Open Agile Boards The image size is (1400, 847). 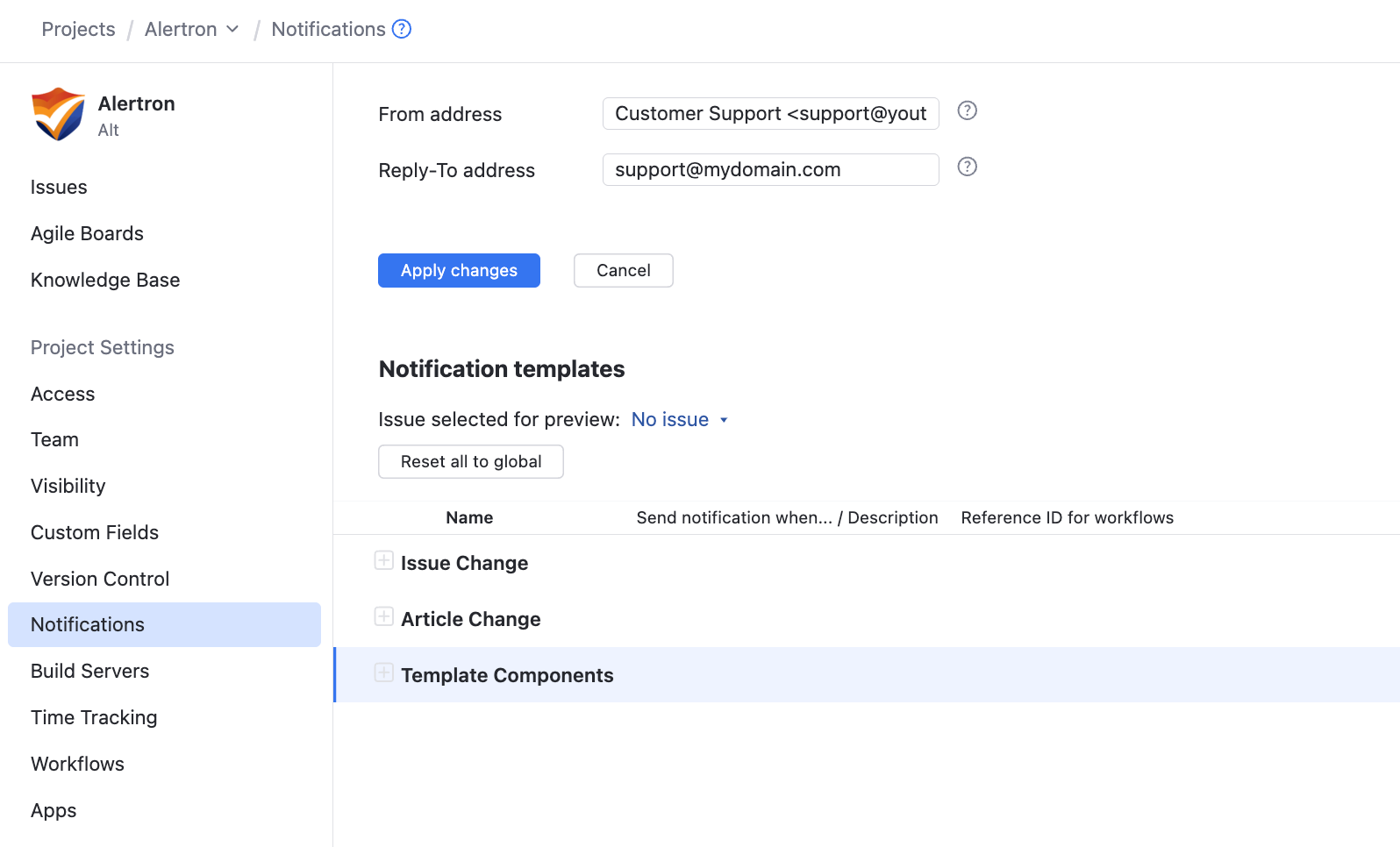click(87, 233)
